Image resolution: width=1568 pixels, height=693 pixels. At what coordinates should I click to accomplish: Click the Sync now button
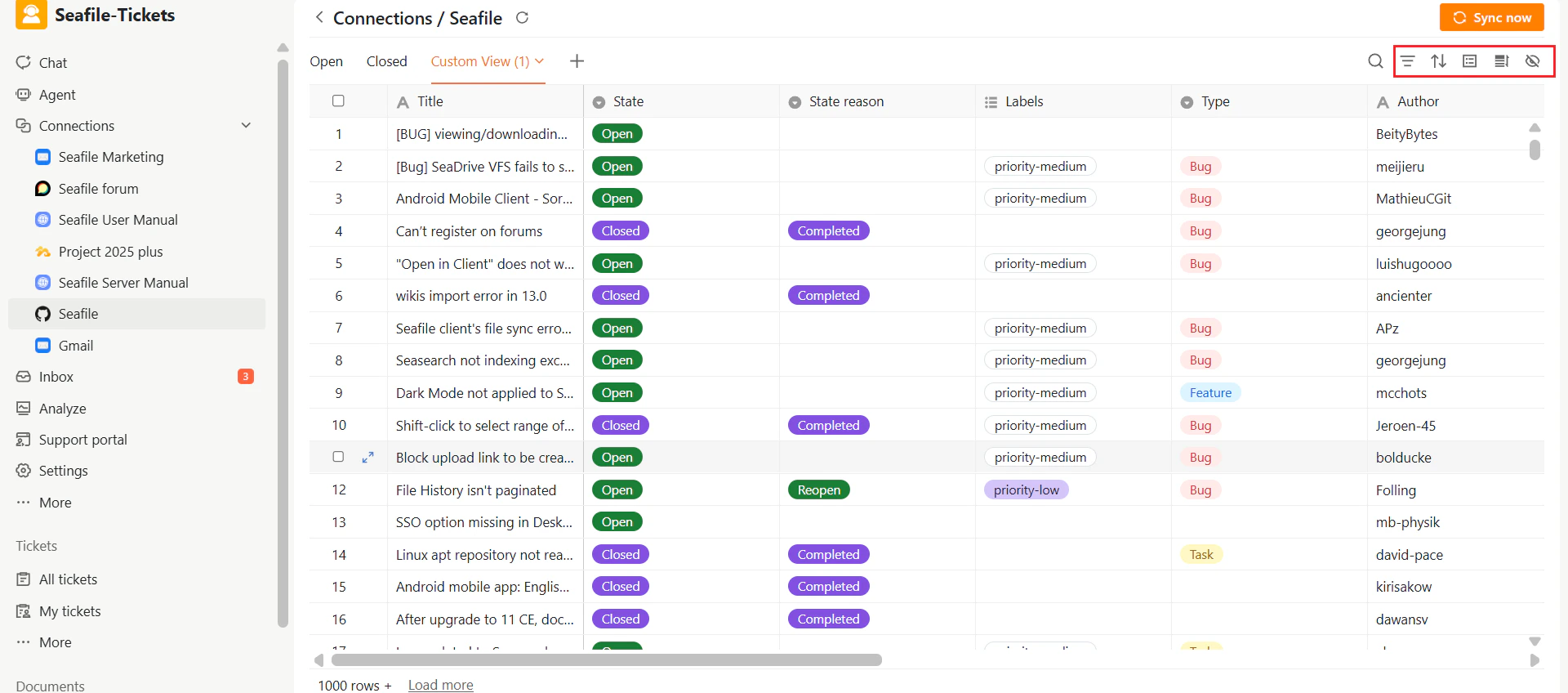(x=1491, y=17)
